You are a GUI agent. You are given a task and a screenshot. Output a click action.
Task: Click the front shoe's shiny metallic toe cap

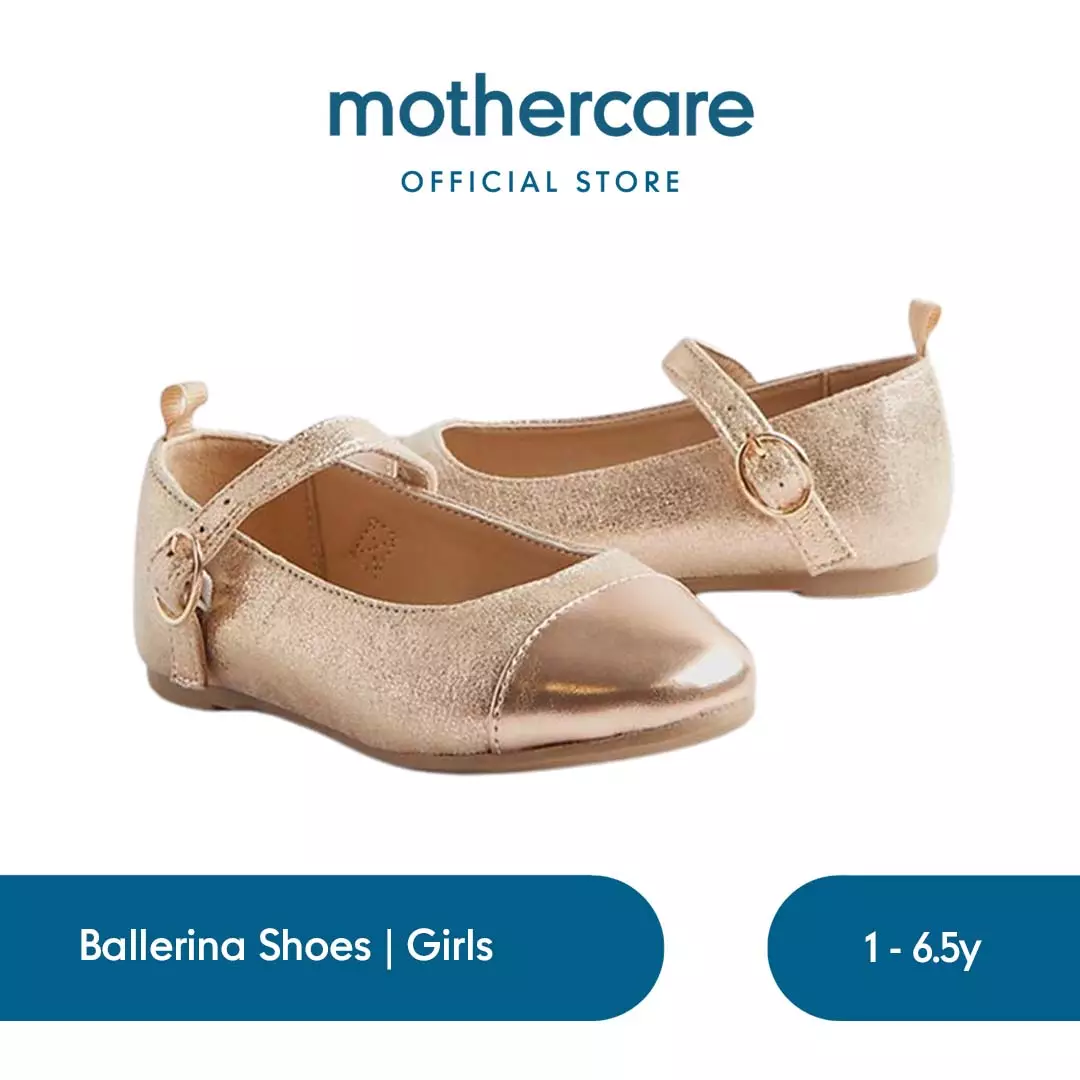678,685
